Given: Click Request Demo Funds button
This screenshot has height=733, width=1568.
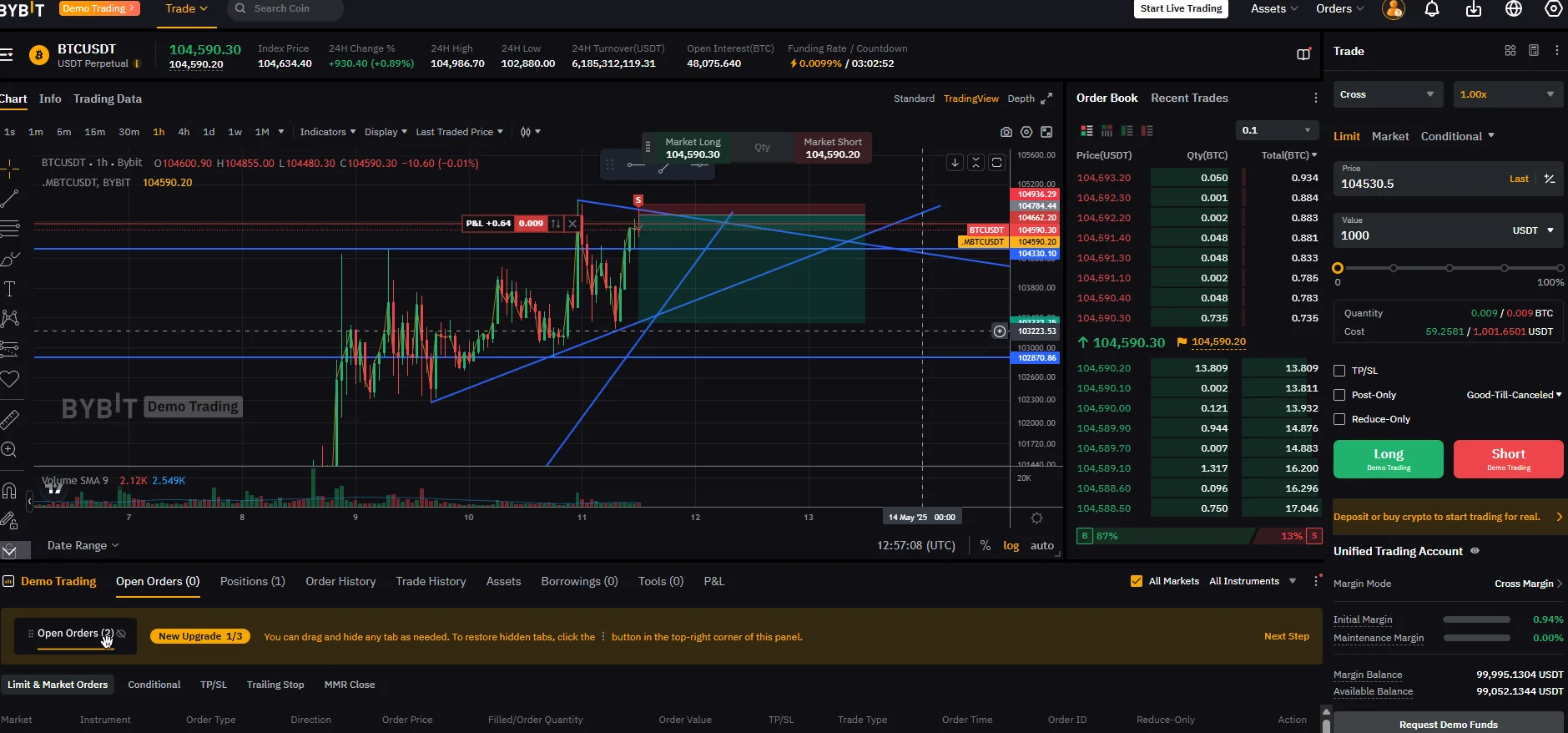Looking at the screenshot, I should (x=1448, y=724).
